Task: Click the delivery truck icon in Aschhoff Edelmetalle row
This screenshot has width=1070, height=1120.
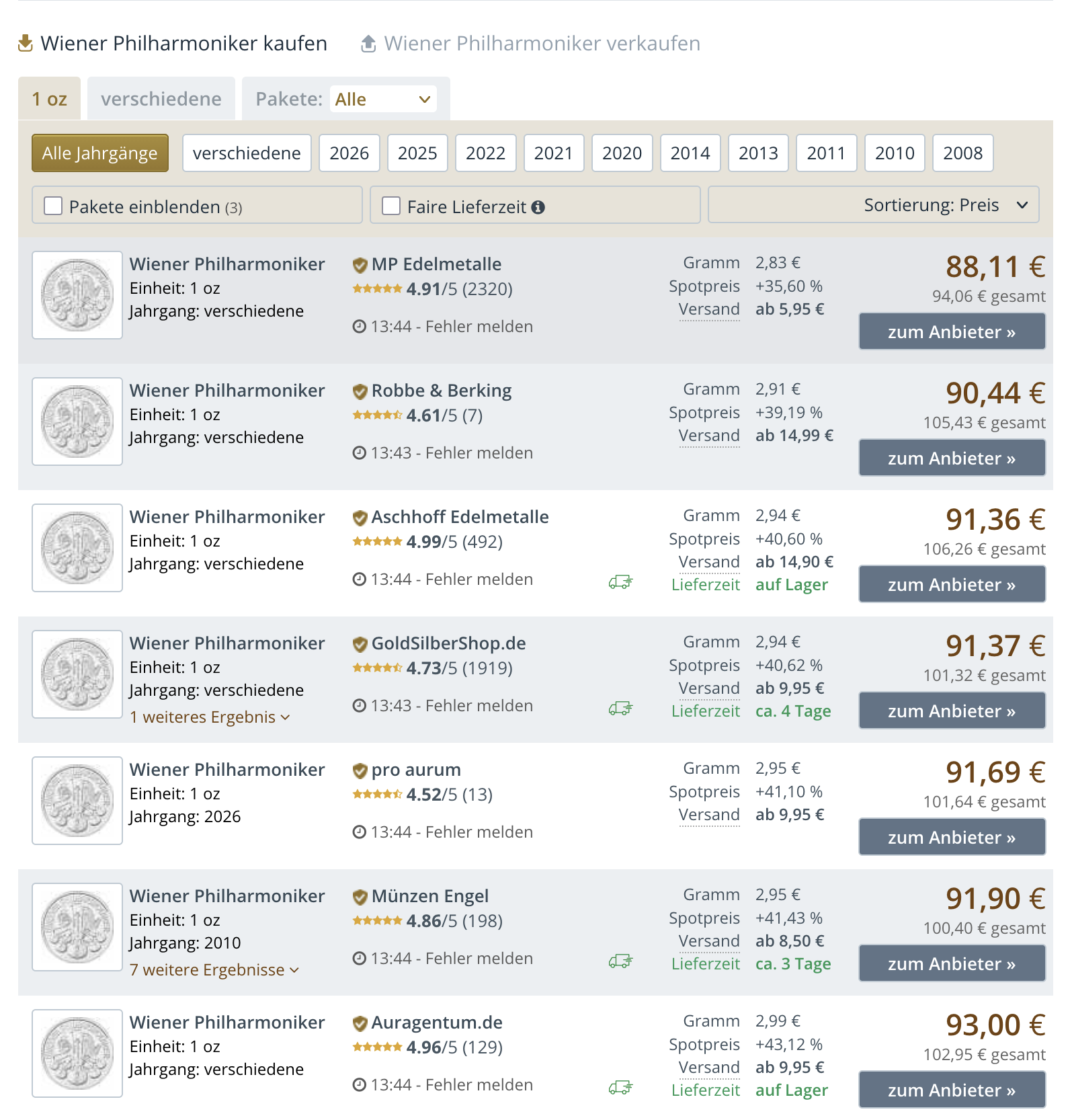Action: (621, 582)
